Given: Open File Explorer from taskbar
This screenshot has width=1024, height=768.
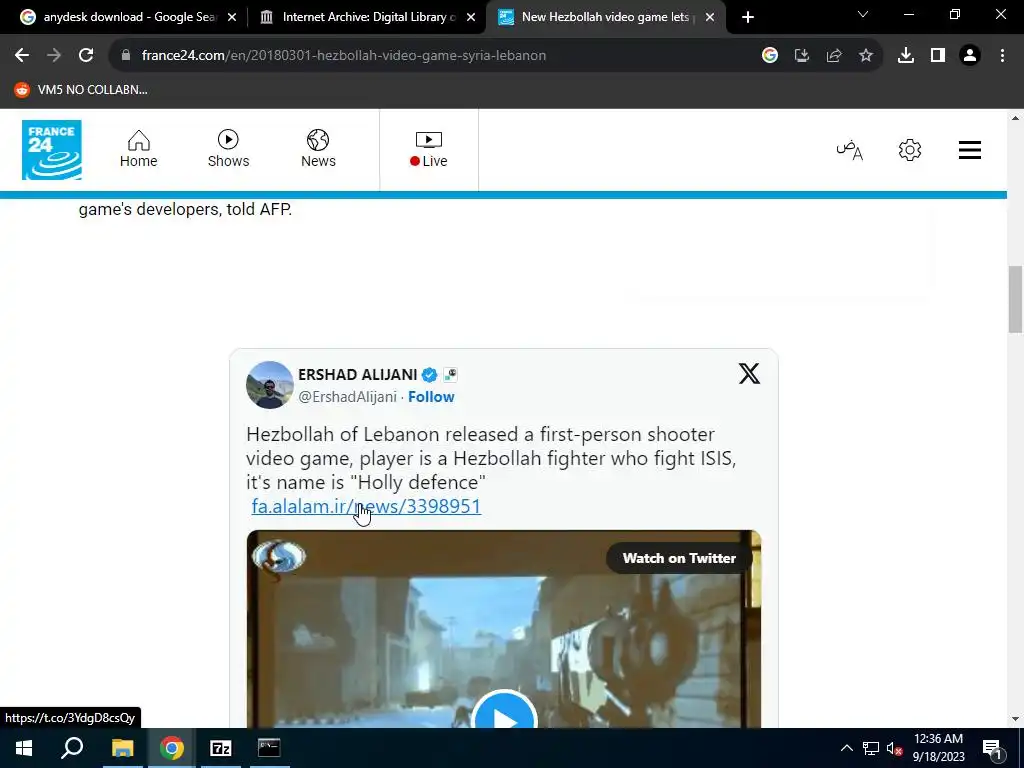Looking at the screenshot, I should tap(122, 748).
